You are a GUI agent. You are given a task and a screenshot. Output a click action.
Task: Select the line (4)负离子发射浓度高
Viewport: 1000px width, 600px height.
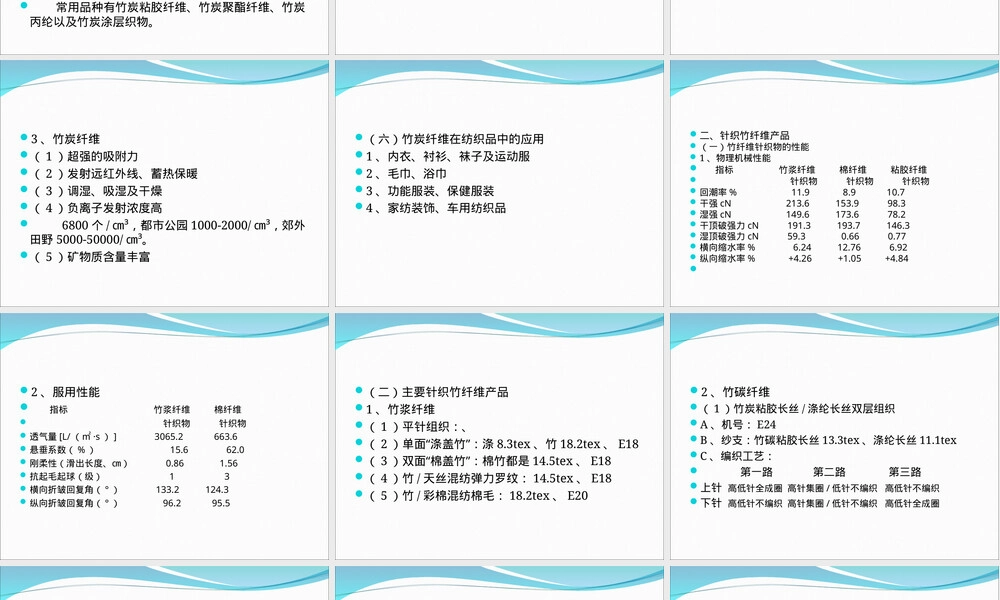click(97, 208)
